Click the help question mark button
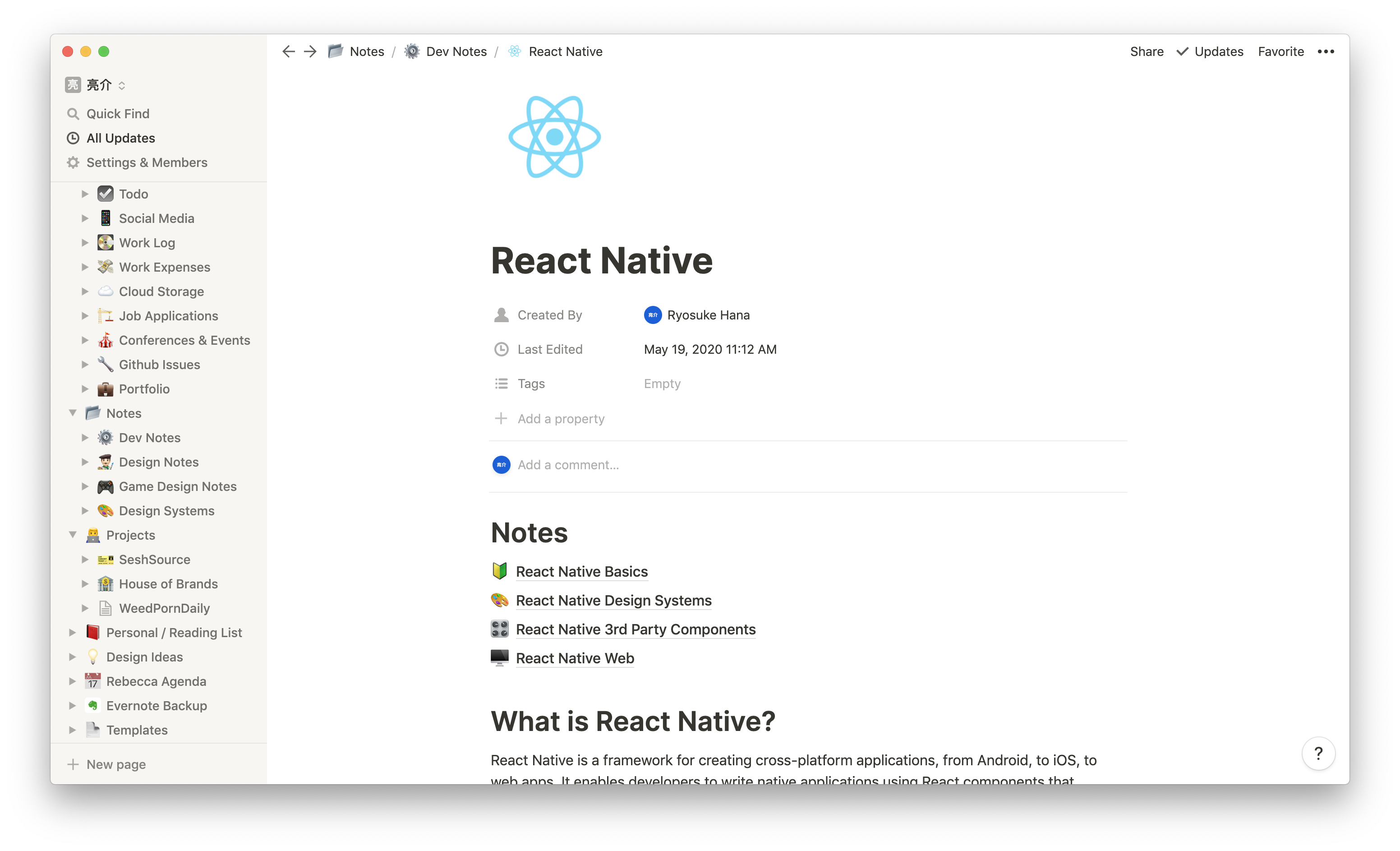The height and width of the screenshot is (851, 1400). (1319, 753)
